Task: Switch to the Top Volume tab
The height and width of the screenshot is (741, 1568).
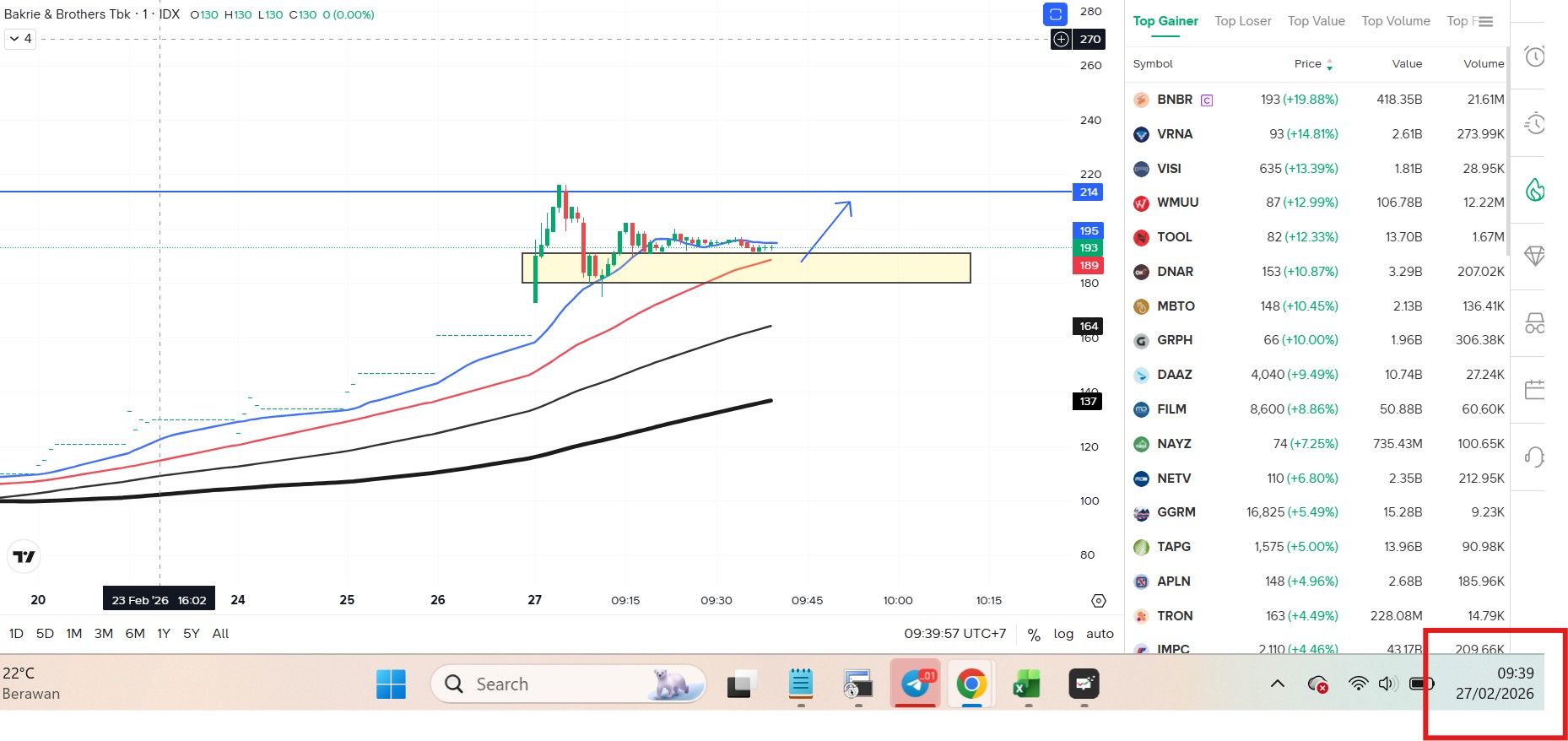Action: pyautogui.click(x=1395, y=21)
